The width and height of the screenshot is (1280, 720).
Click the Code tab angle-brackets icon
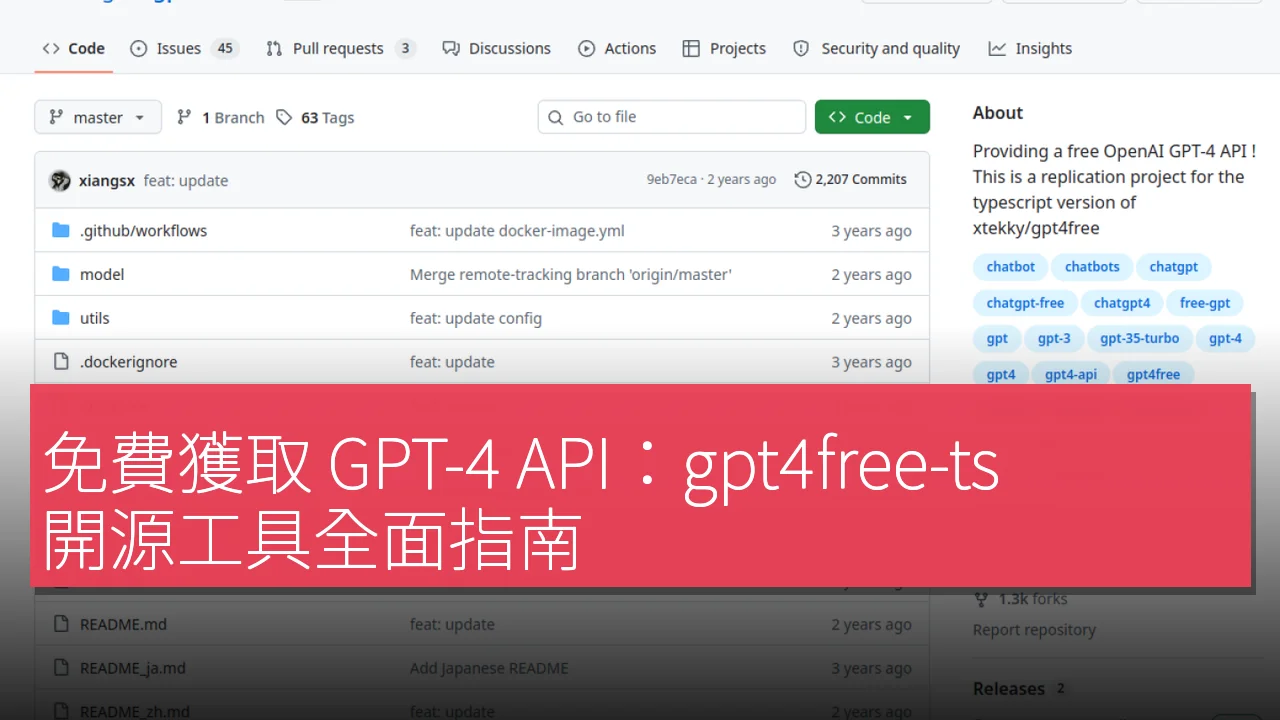51,48
